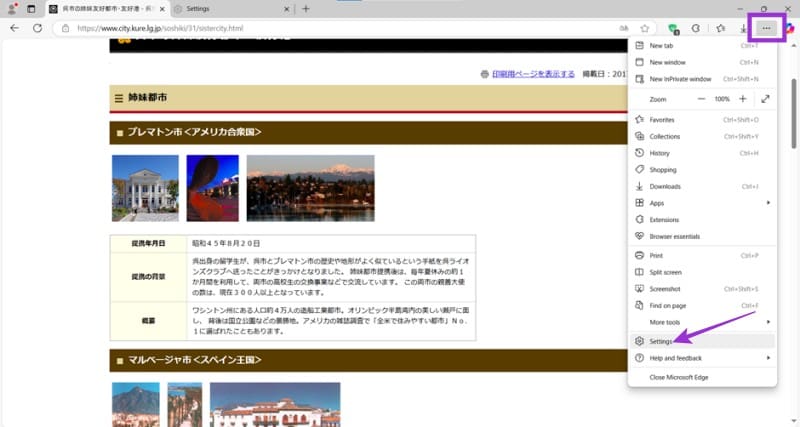This screenshot has height=427, width=800.
Task: Increase zoom with the plus button
Action: point(742,99)
